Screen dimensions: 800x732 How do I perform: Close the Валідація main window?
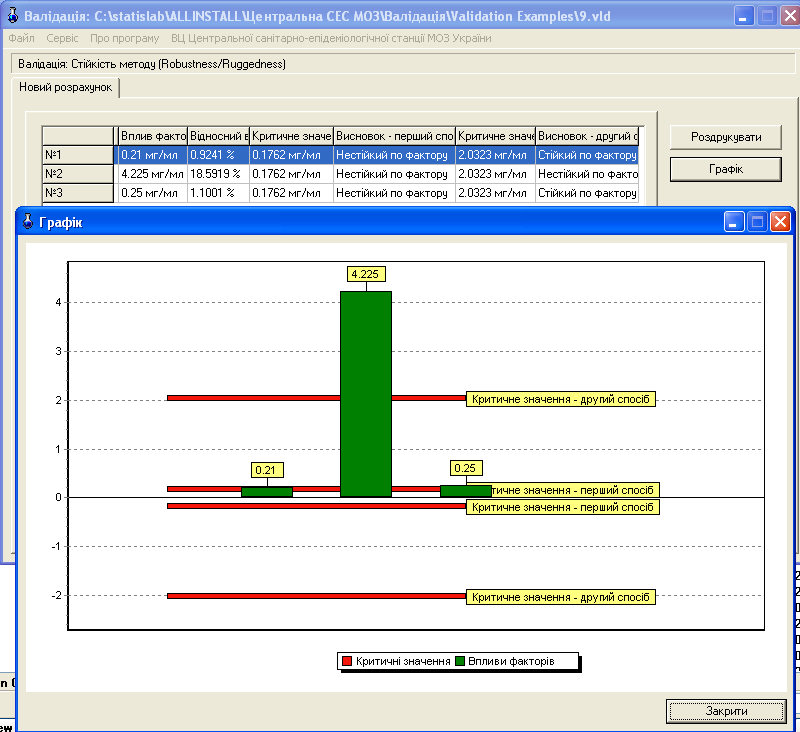click(790, 16)
